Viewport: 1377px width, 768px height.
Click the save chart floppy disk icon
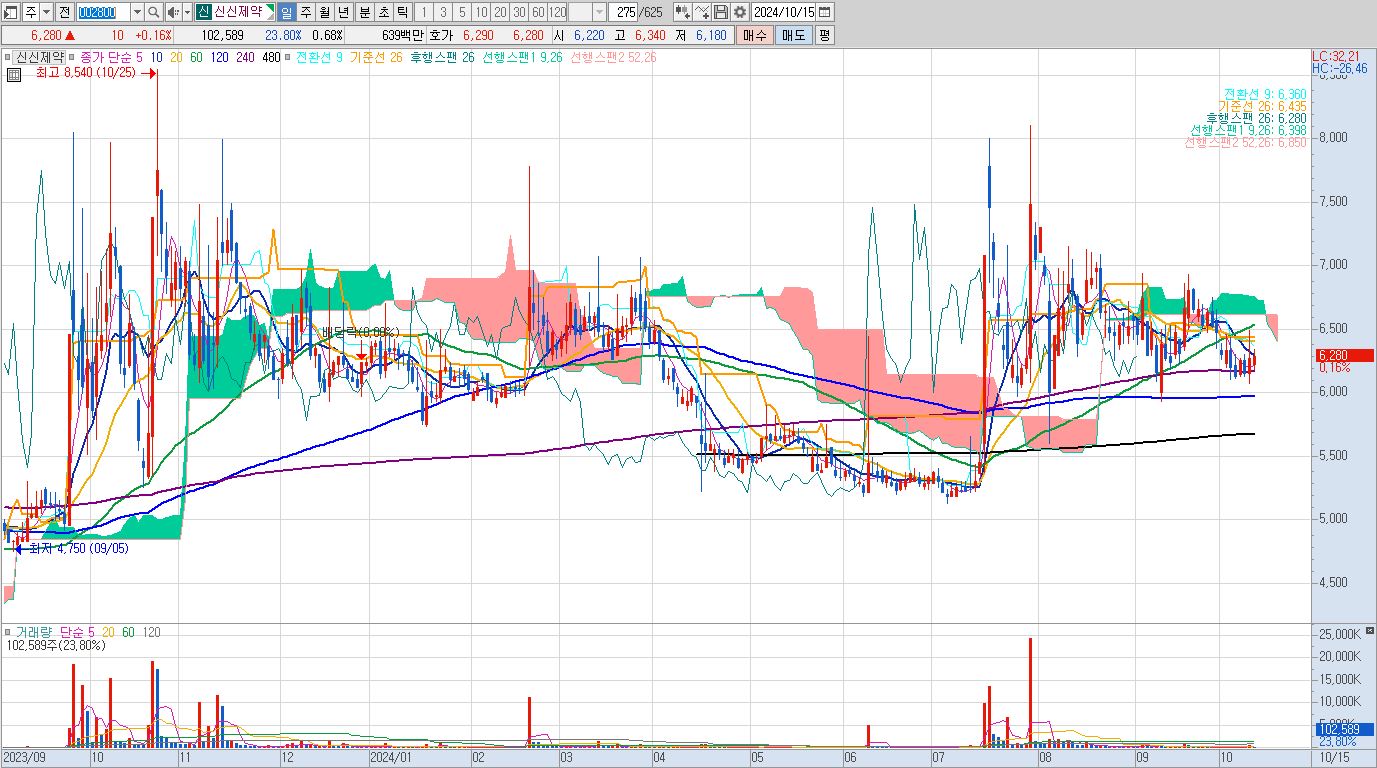720,12
